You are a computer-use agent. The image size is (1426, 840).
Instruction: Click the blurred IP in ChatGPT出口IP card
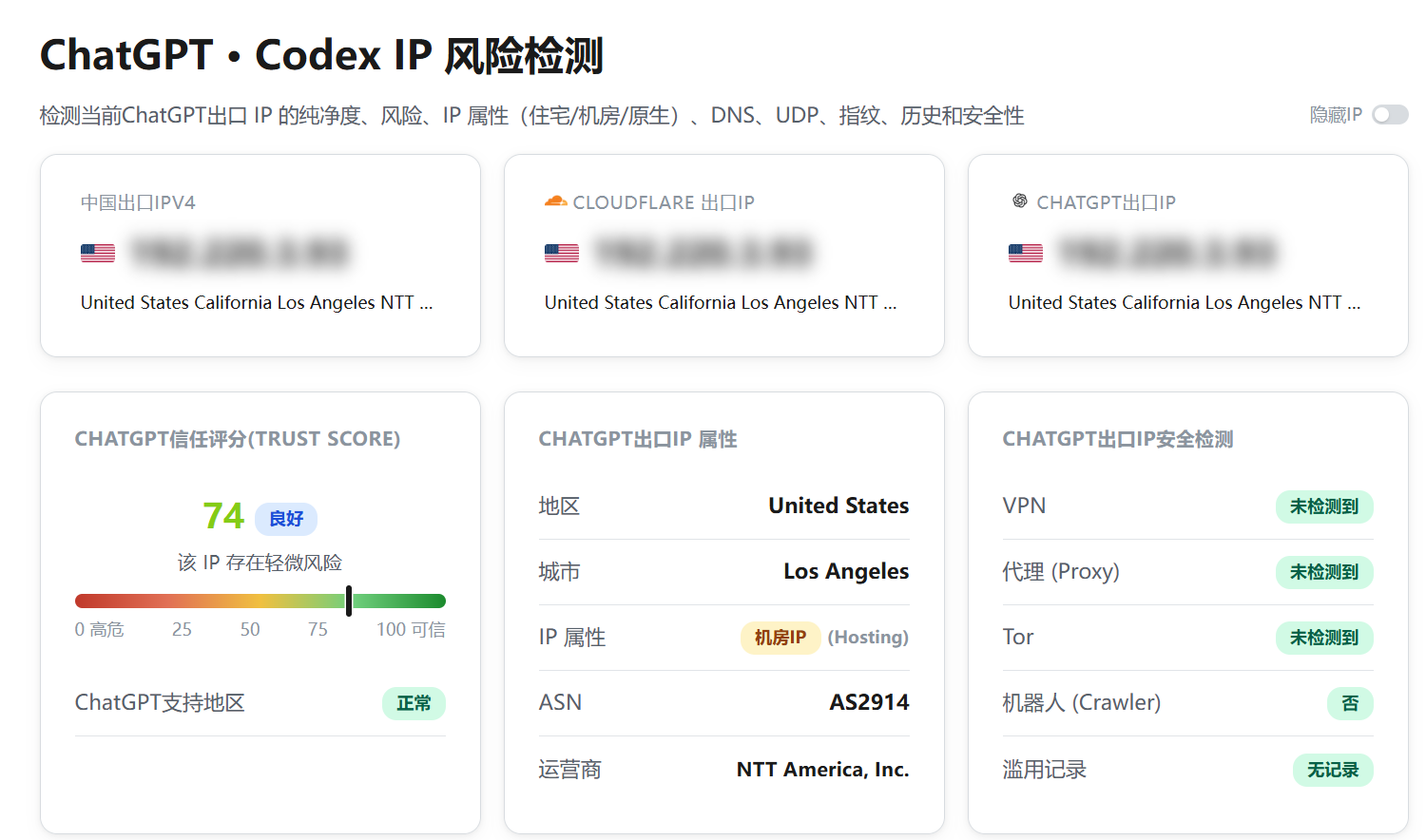click(x=1167, y=253)
